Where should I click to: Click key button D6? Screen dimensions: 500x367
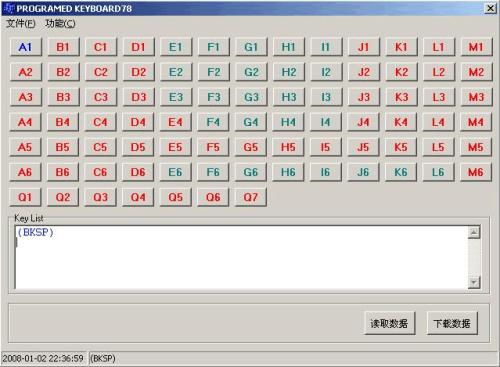pos(138,172)
